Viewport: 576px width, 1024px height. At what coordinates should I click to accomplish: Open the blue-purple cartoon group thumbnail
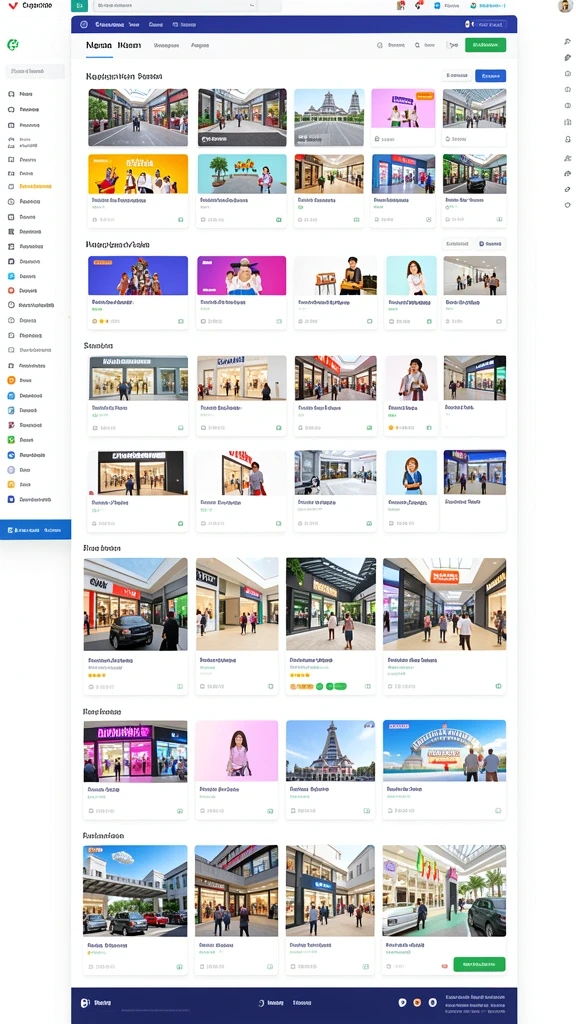click(138, 276)
